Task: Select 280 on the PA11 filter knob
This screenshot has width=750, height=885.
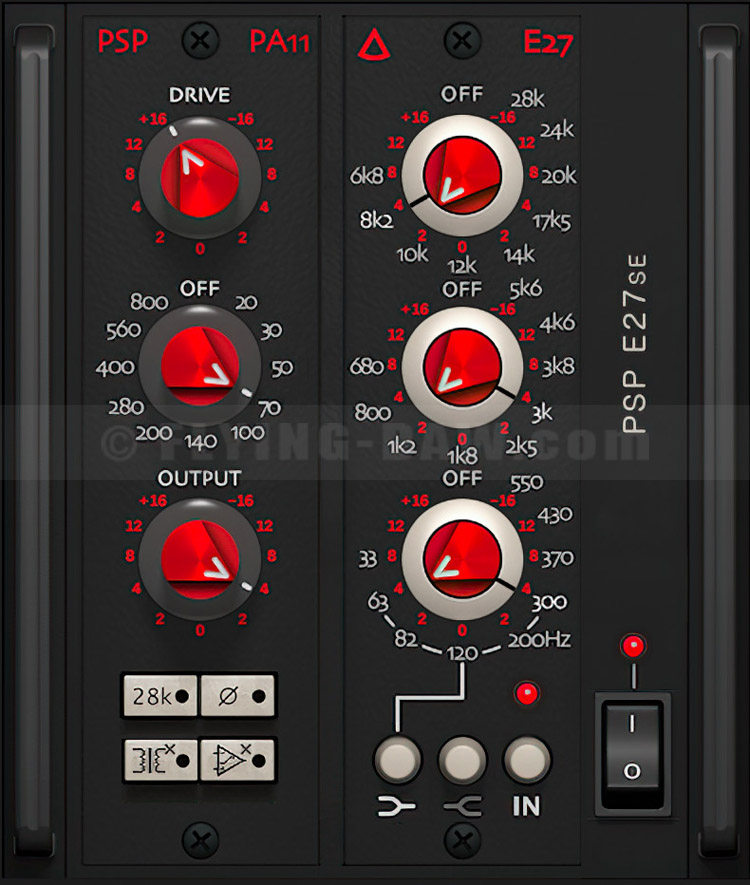Action: [126, 407]
